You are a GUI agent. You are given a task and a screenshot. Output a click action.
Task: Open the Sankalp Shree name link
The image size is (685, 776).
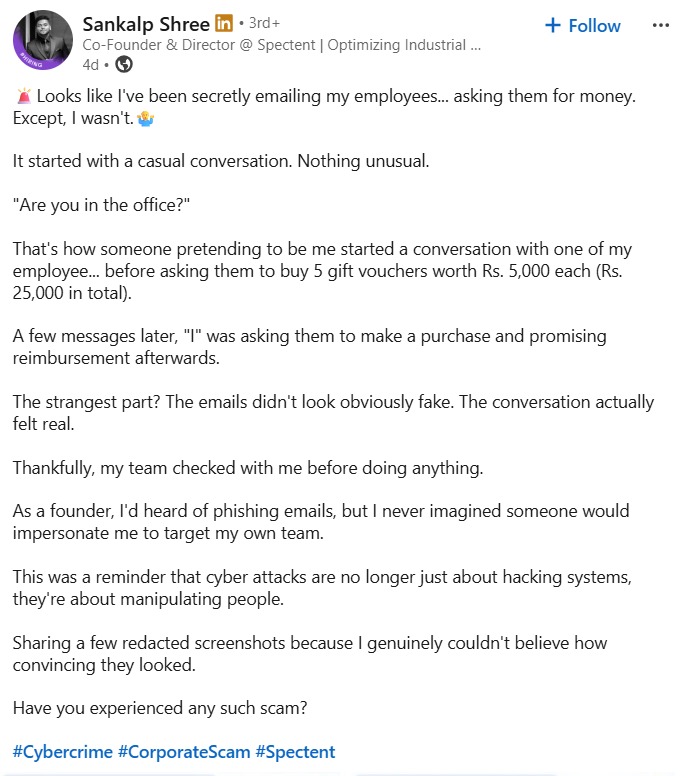coord(146,24)
